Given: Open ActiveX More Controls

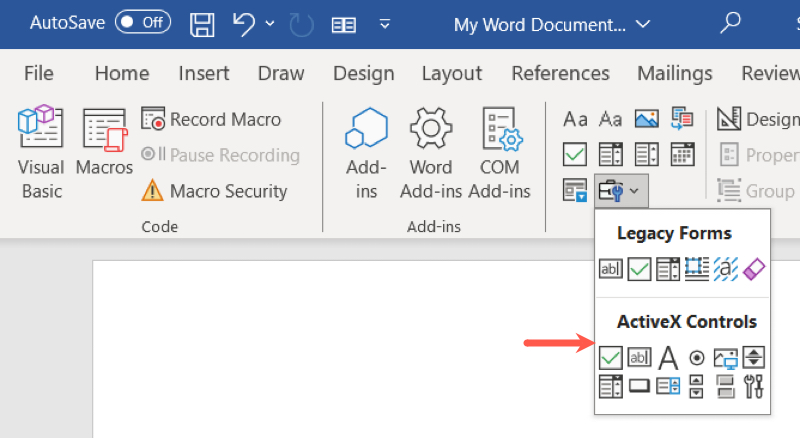Looking at the screenshot, I should (x=754, y=386).
